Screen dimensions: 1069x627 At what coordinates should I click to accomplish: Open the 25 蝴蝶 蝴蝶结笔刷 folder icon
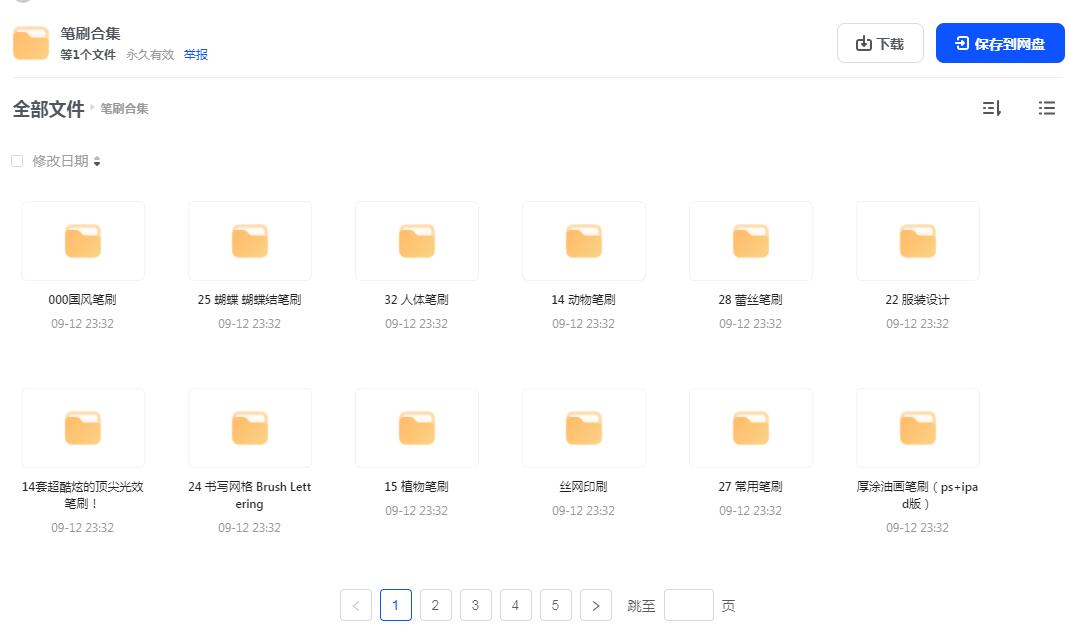pos(250,241)
